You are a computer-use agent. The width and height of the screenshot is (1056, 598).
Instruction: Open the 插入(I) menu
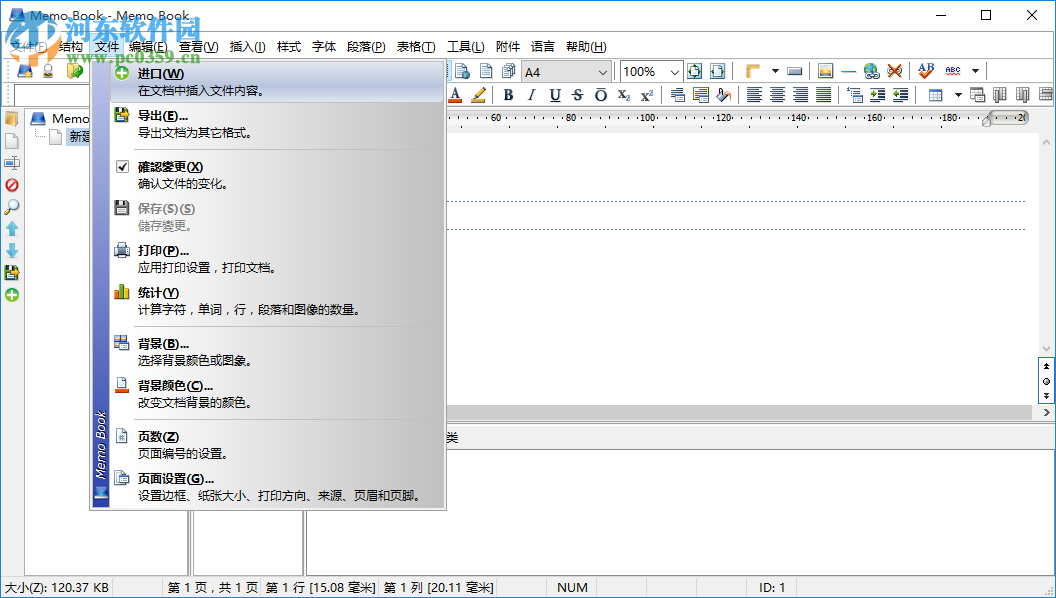click(x=247, y=46)
